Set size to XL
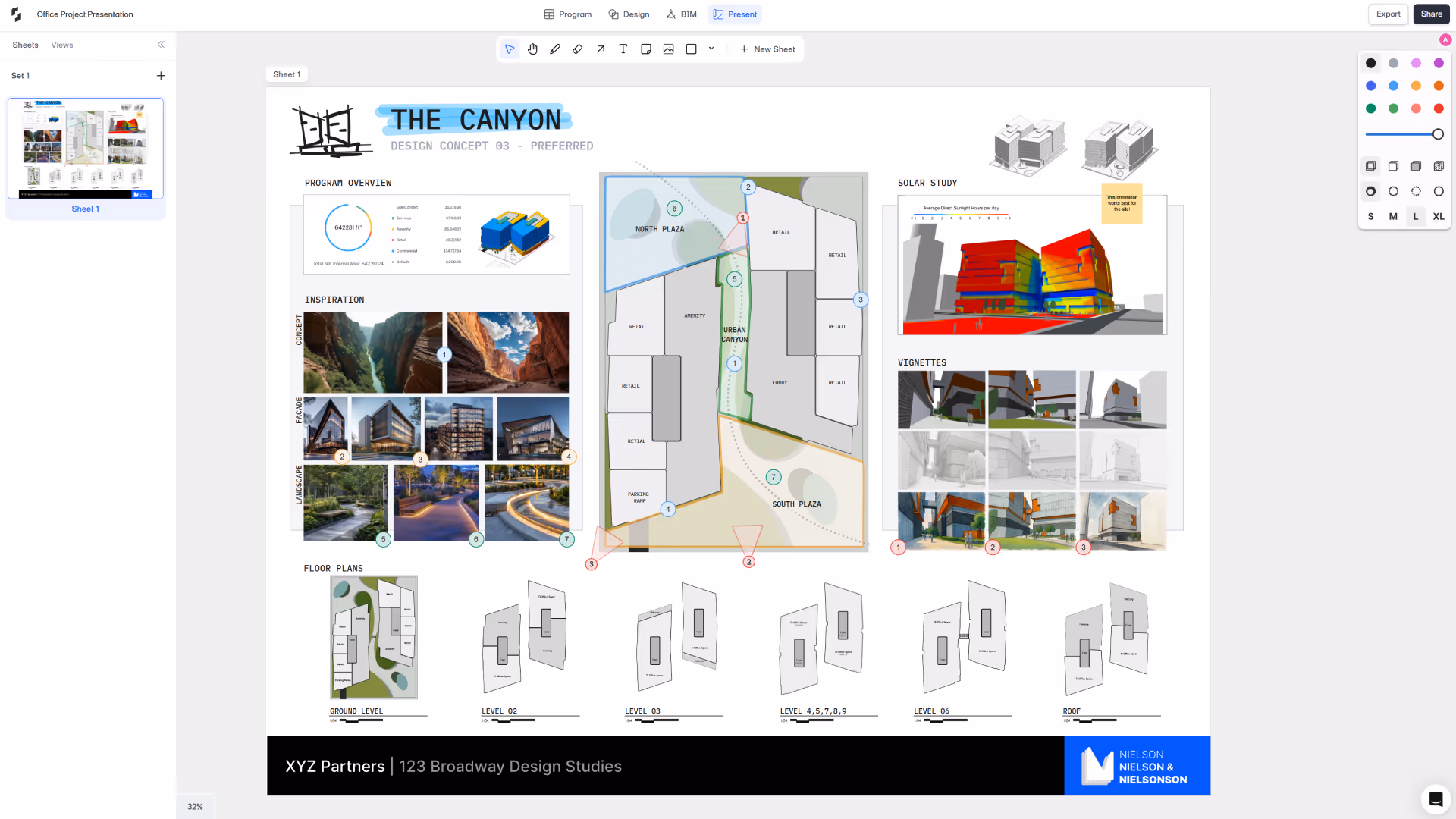The width and height of the screenshot is (1456, 819). point(1439,217)
